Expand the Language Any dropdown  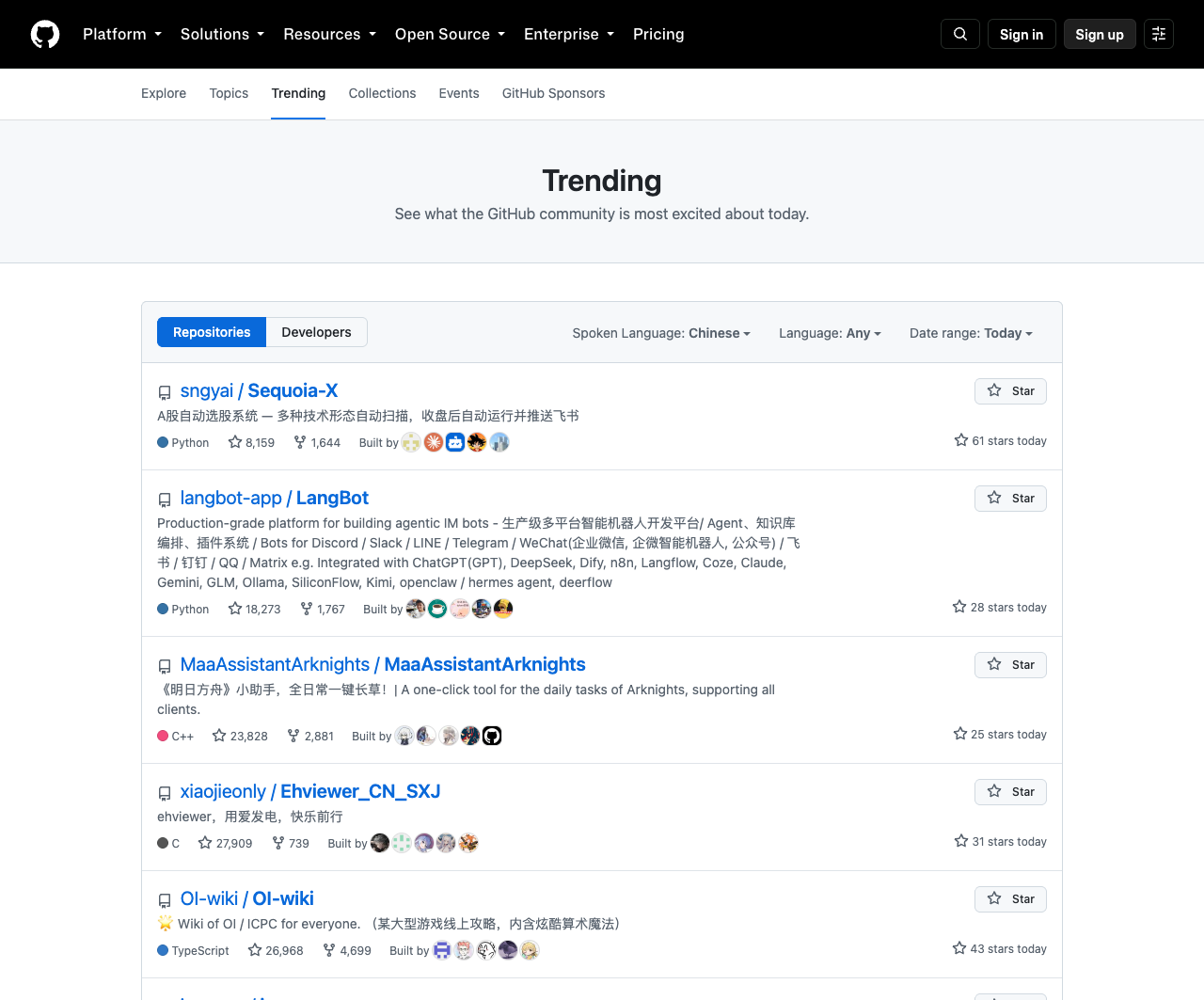(x=830, y=333)
